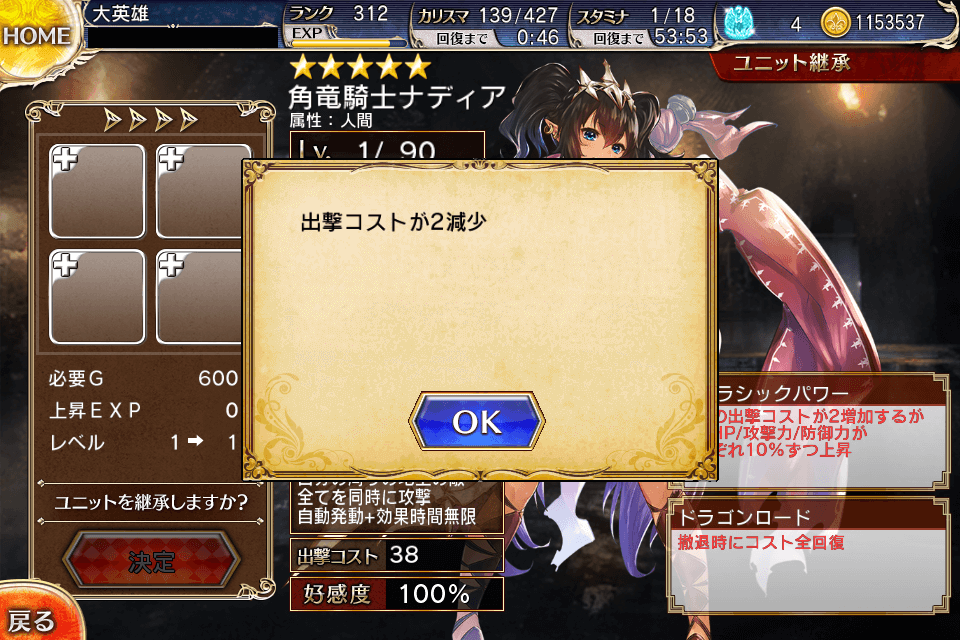Tap the five-star rarity row

[360, 67]
